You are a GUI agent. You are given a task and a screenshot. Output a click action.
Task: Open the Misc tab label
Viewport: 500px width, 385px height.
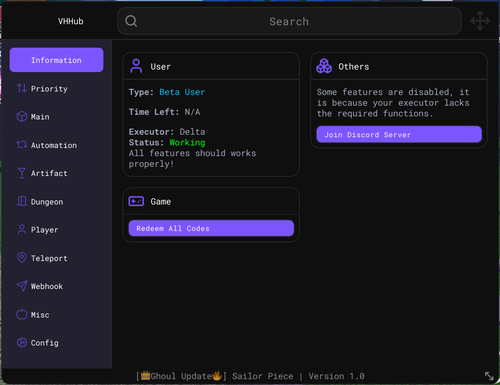pyautogui.click(x=40, y=315)
